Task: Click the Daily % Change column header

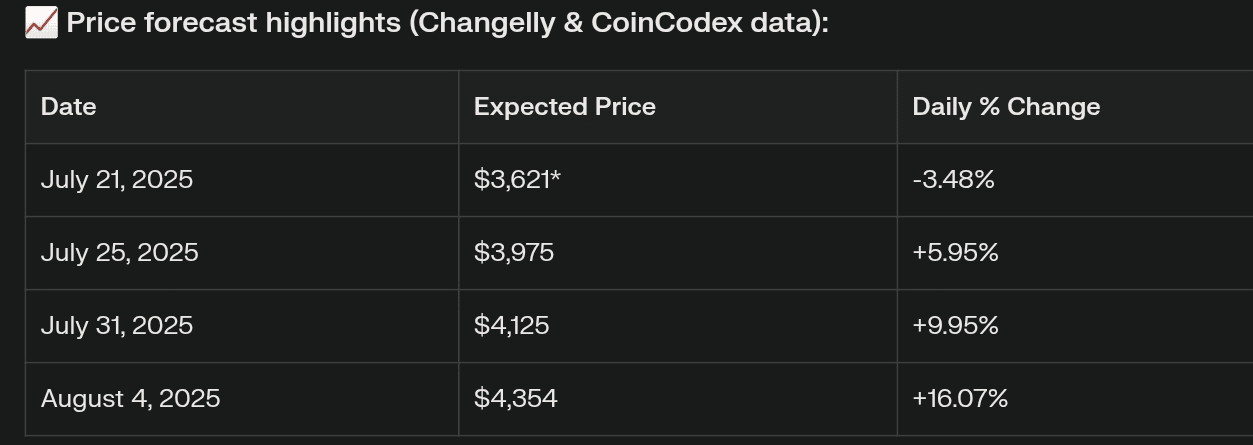Action: click(1006, 107)
